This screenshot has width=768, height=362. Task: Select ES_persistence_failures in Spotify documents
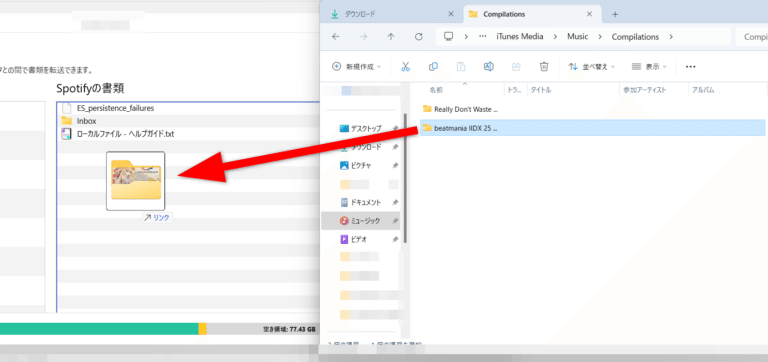pyautogui.click(x=116, y=108)
